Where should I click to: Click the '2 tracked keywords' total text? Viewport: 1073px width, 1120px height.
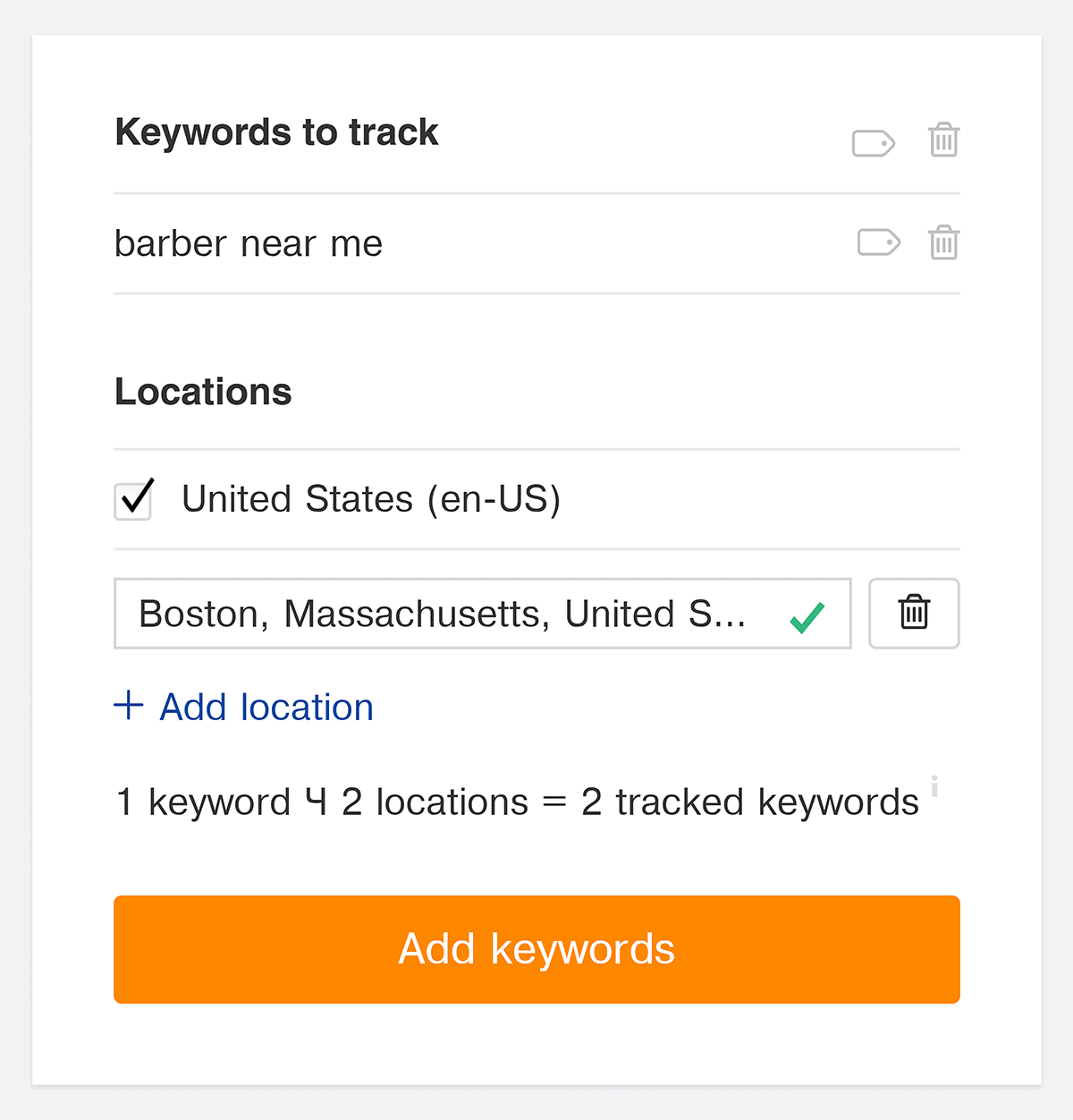(749, 802)
